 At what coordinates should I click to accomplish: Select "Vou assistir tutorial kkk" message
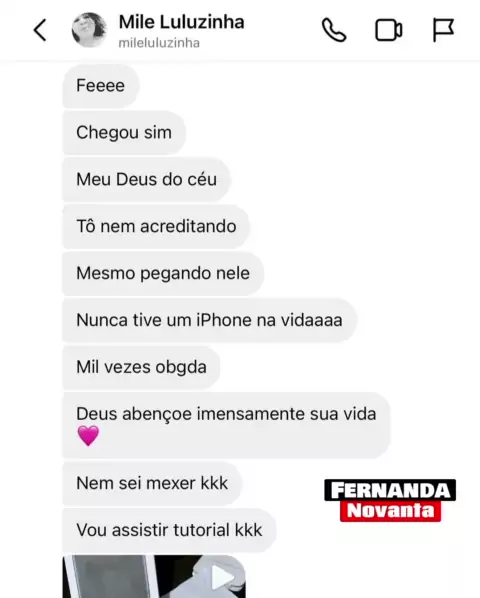169,530
